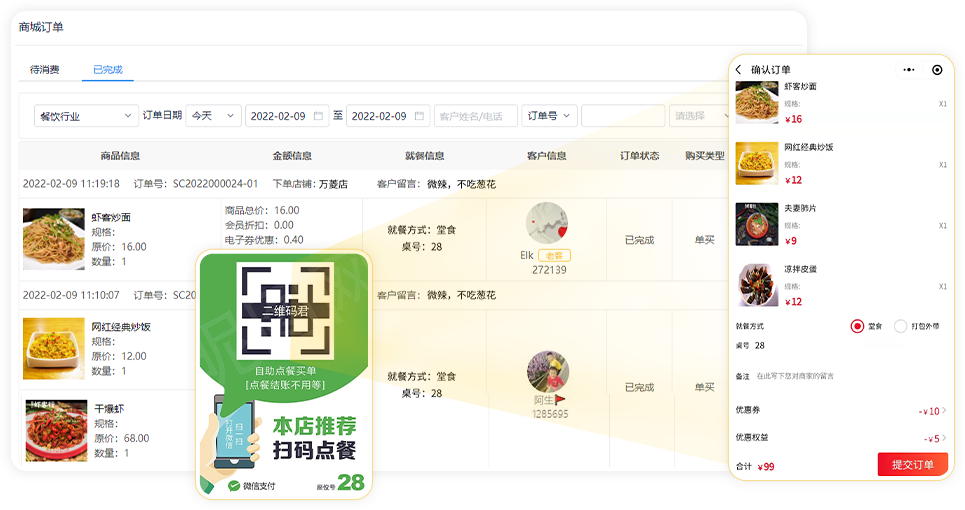Click the ¥16 price of 虾客炒面
965x510 pixels.
click(794, 119)
